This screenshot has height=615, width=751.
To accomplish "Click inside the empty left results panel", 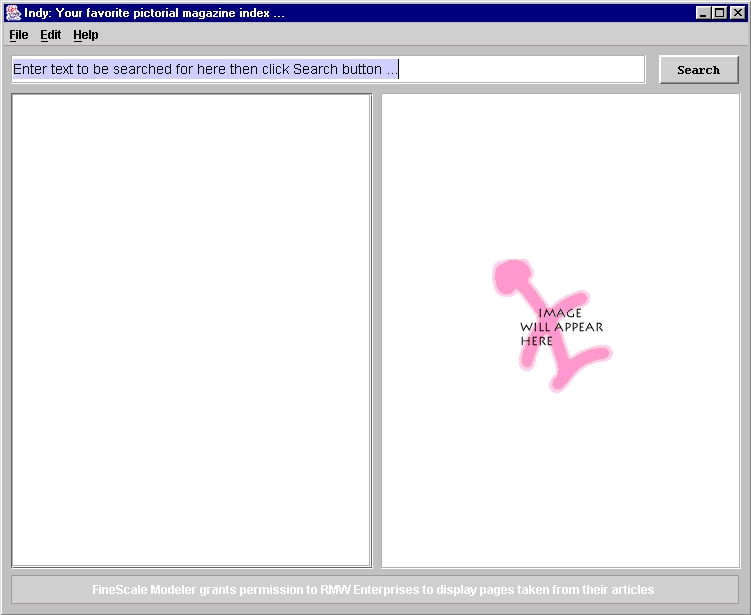I will [x=191, y=330].
